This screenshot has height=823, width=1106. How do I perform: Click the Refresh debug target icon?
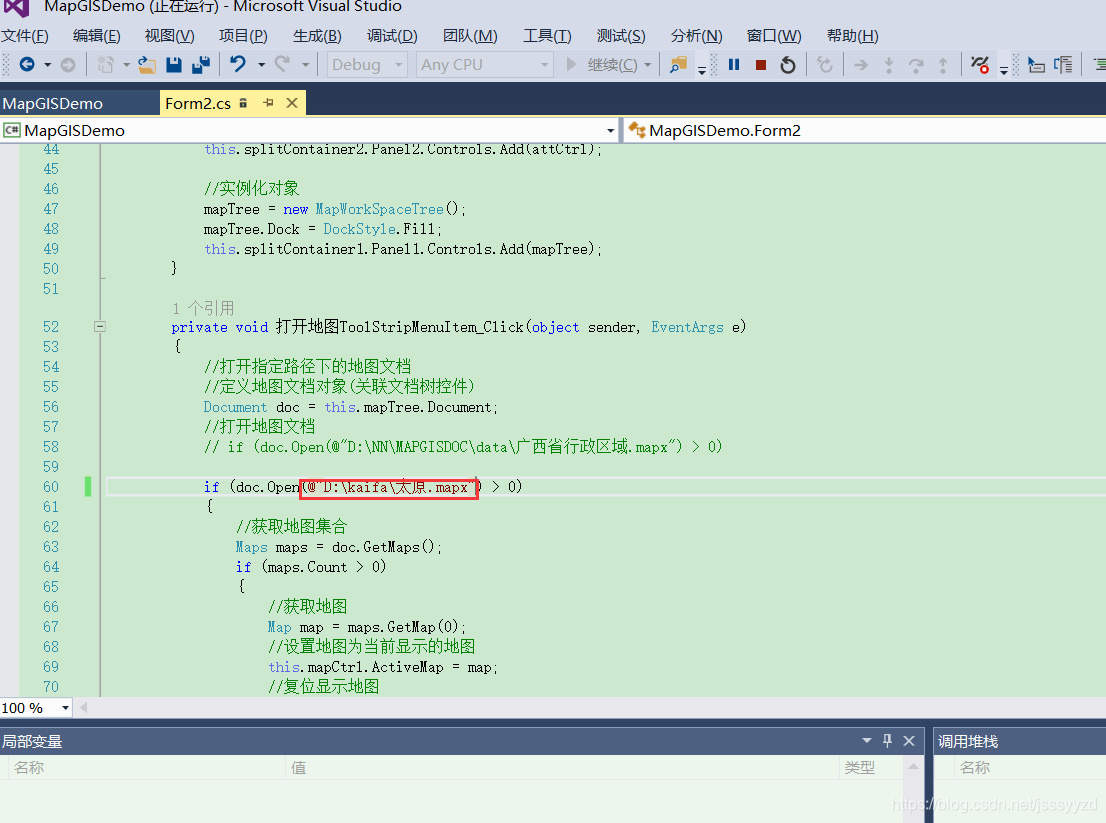tap(825, 65)
